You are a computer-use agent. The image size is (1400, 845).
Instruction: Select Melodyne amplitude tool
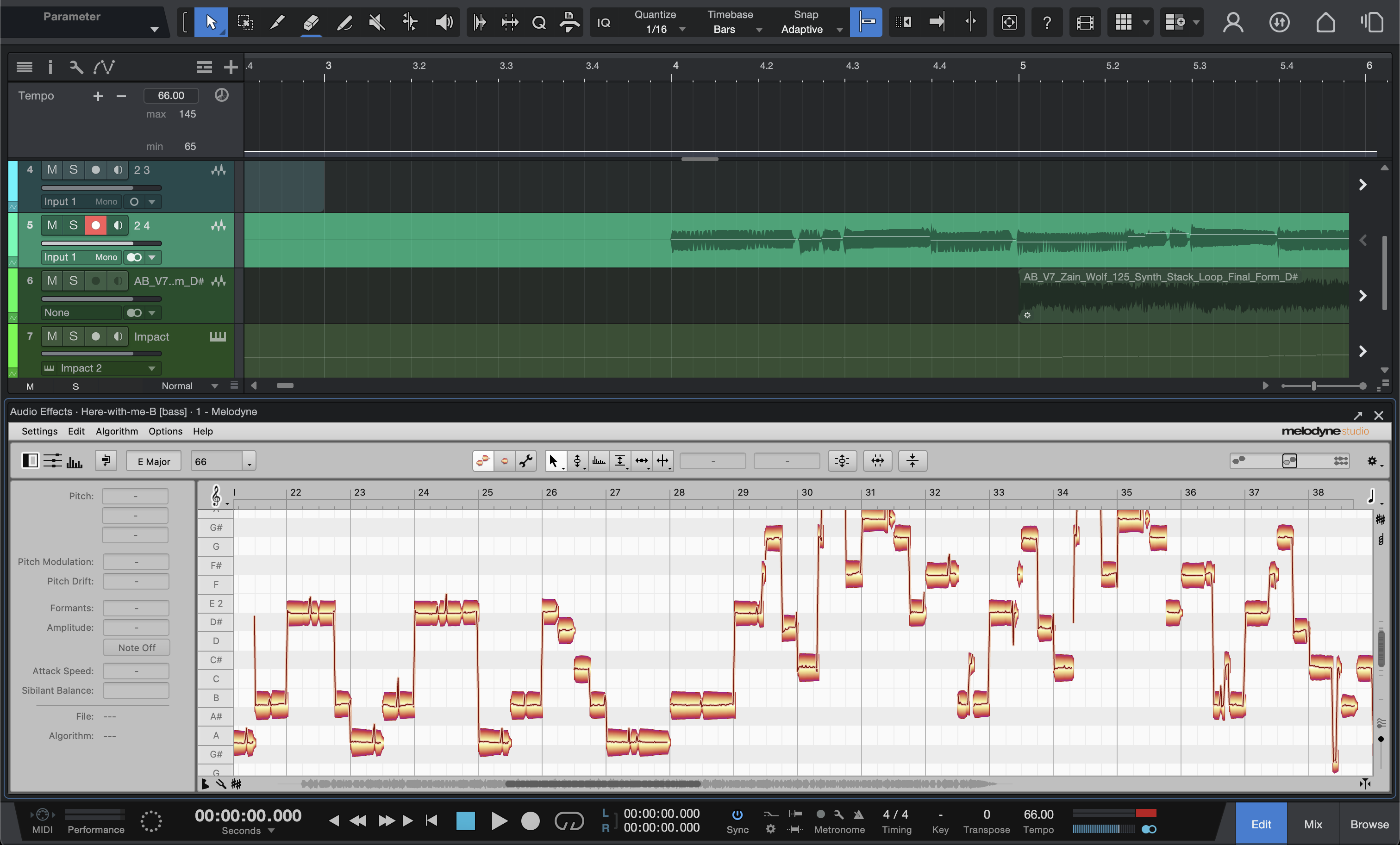(620, 460)
